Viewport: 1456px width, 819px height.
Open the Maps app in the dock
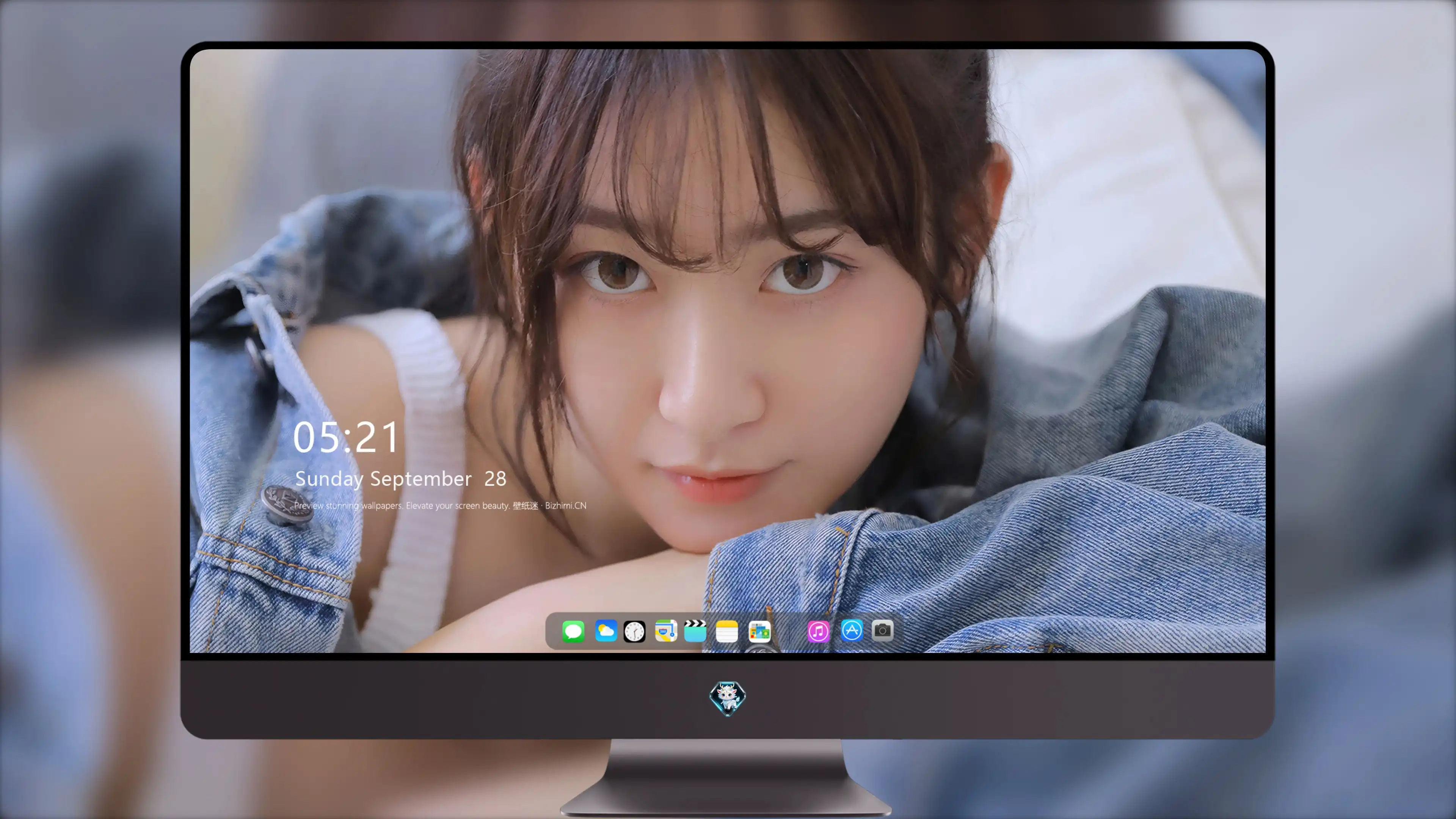[666, 631]
